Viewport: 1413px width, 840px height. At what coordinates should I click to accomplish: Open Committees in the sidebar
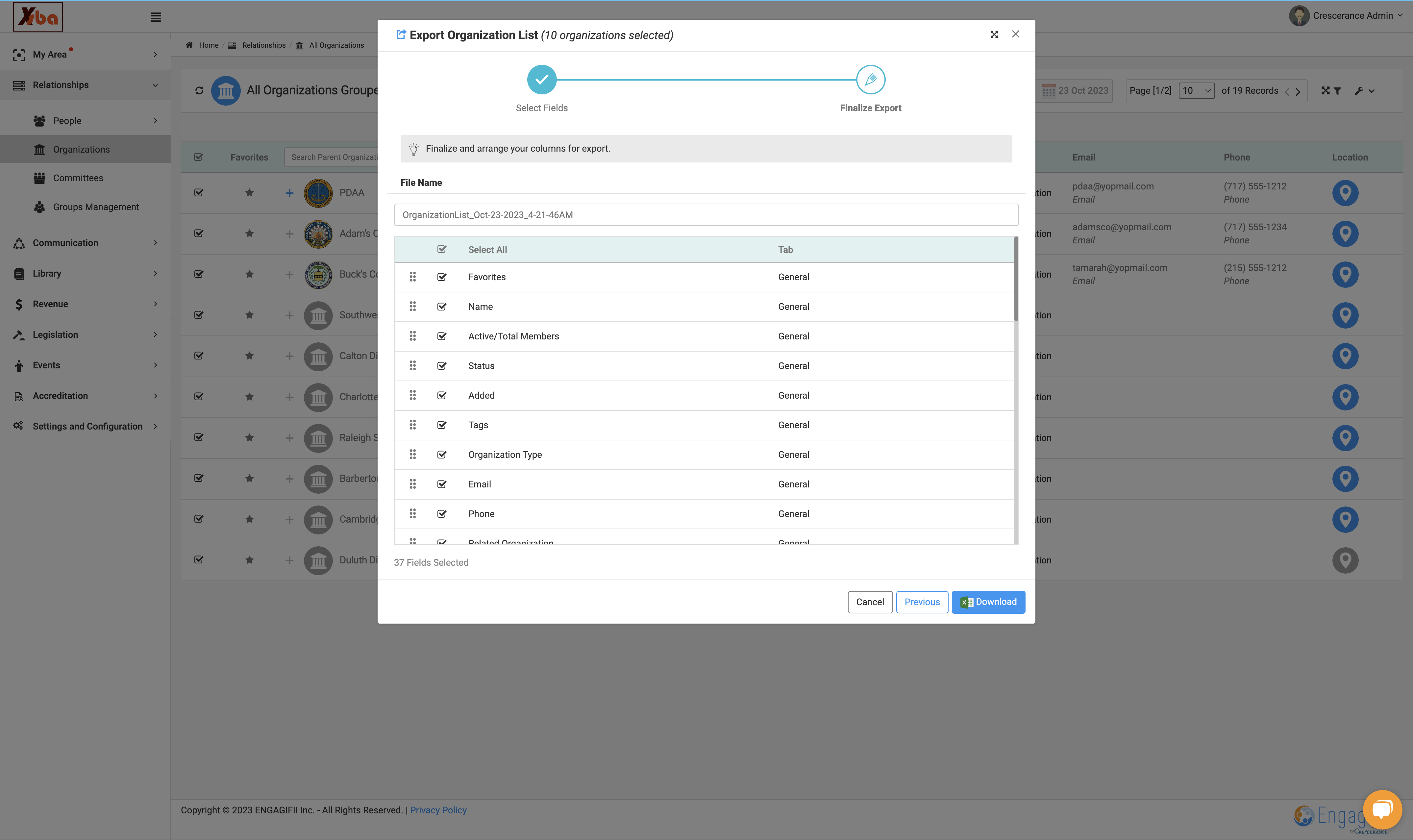point(86,178)
